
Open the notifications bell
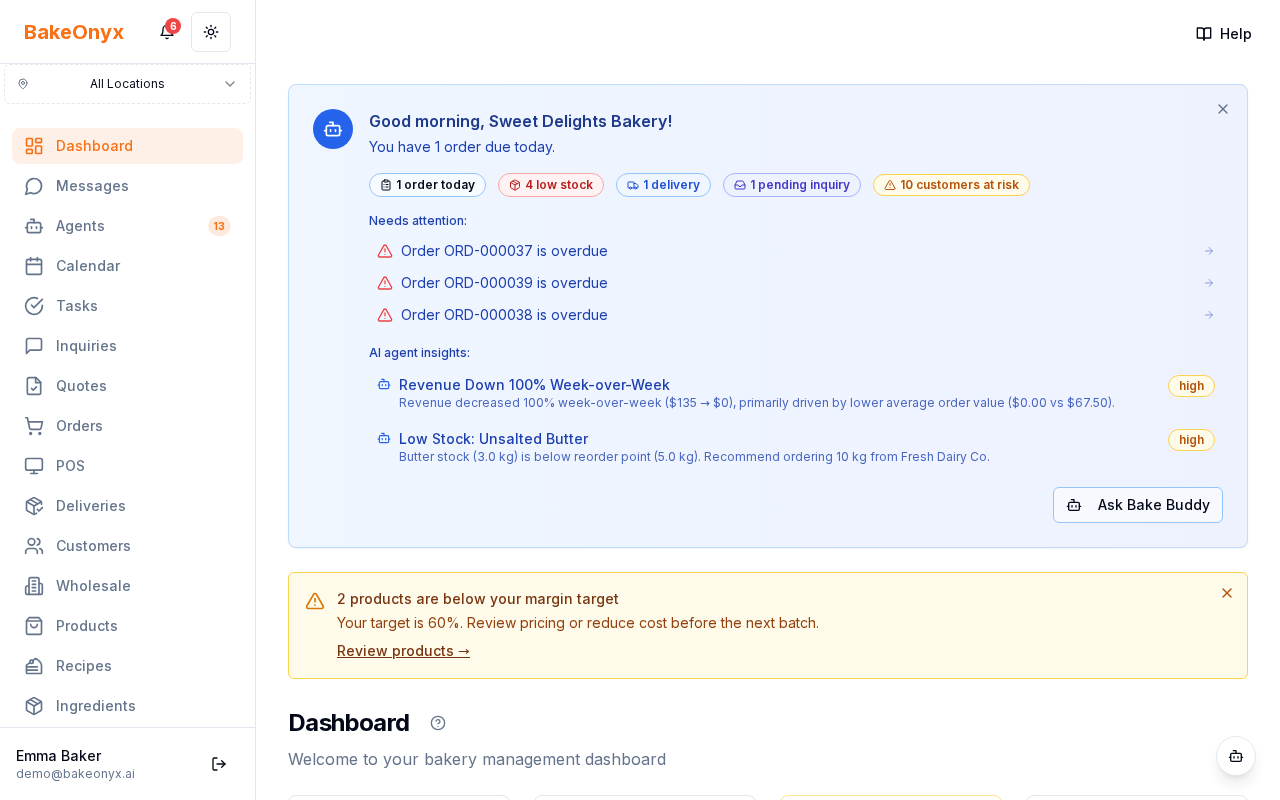(167, 32)
